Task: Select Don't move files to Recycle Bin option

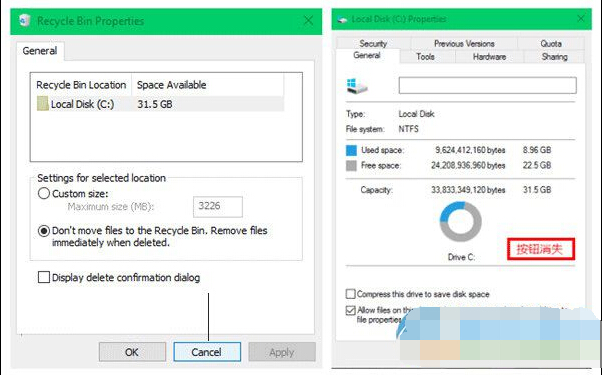Action: pyautogui.click(x=44, y=231)
